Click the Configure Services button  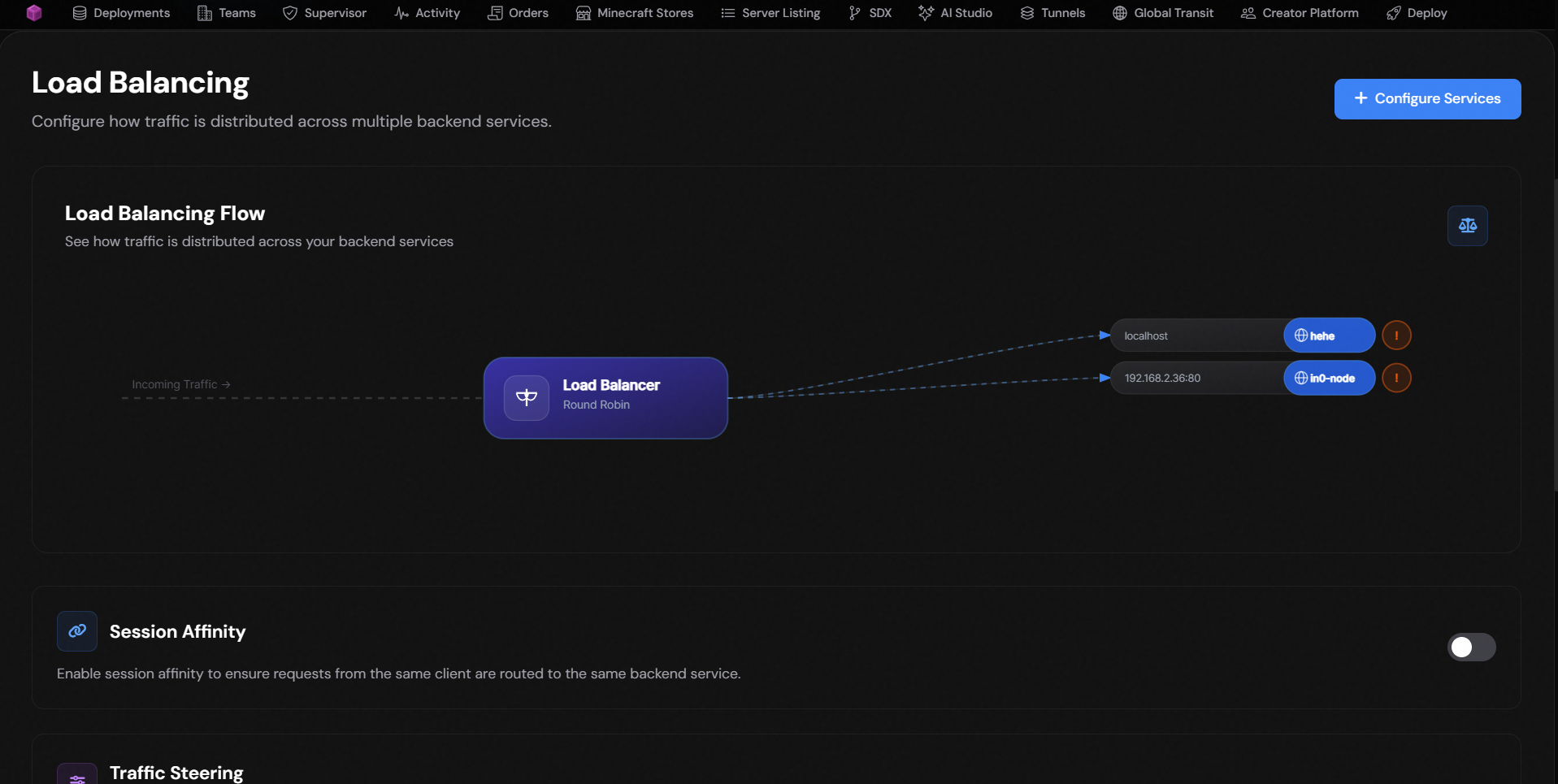(1427, 99)
